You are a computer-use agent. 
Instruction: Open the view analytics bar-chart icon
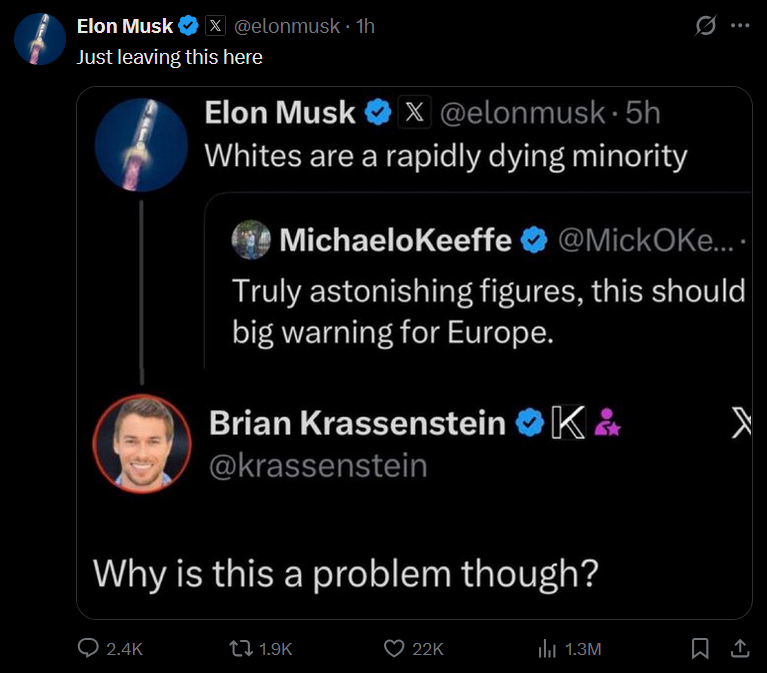point(546,648)
